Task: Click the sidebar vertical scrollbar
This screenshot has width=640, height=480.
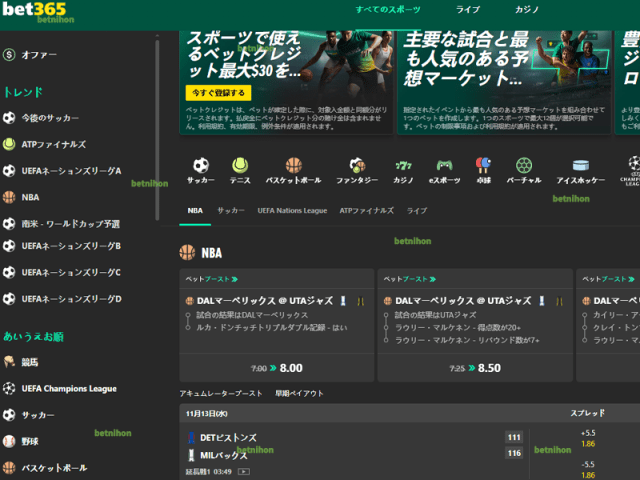Action: [x=157, y=129]
